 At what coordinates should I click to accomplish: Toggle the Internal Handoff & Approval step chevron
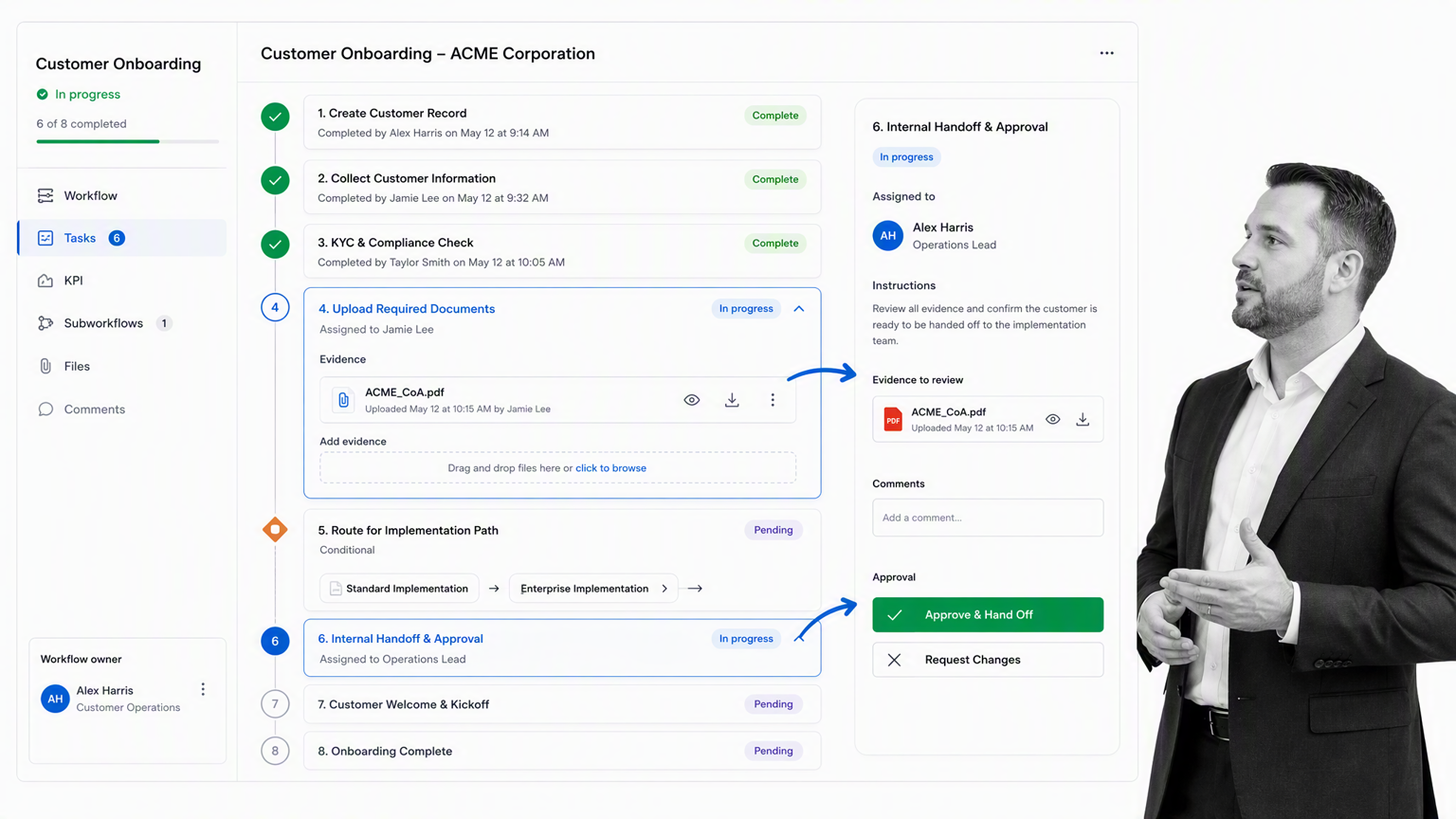pos(800,638)
